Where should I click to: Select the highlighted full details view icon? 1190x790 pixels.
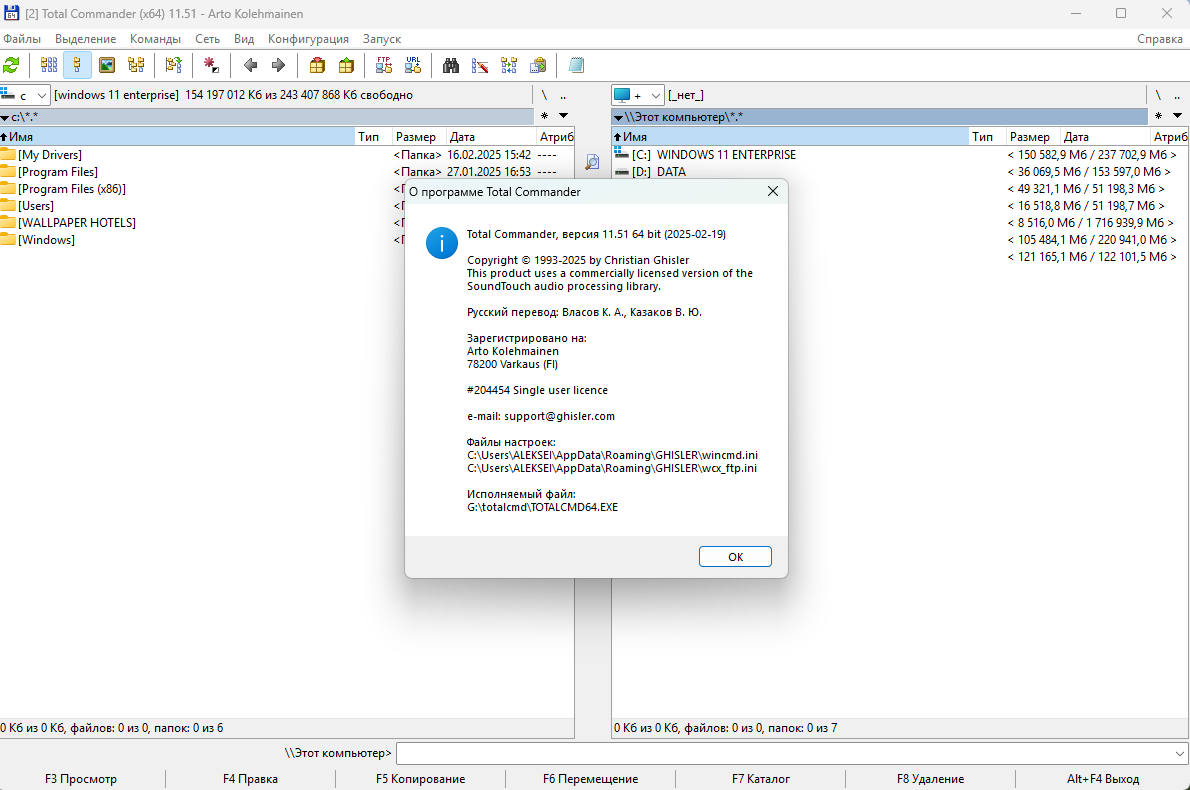click(x=77, y=66)
